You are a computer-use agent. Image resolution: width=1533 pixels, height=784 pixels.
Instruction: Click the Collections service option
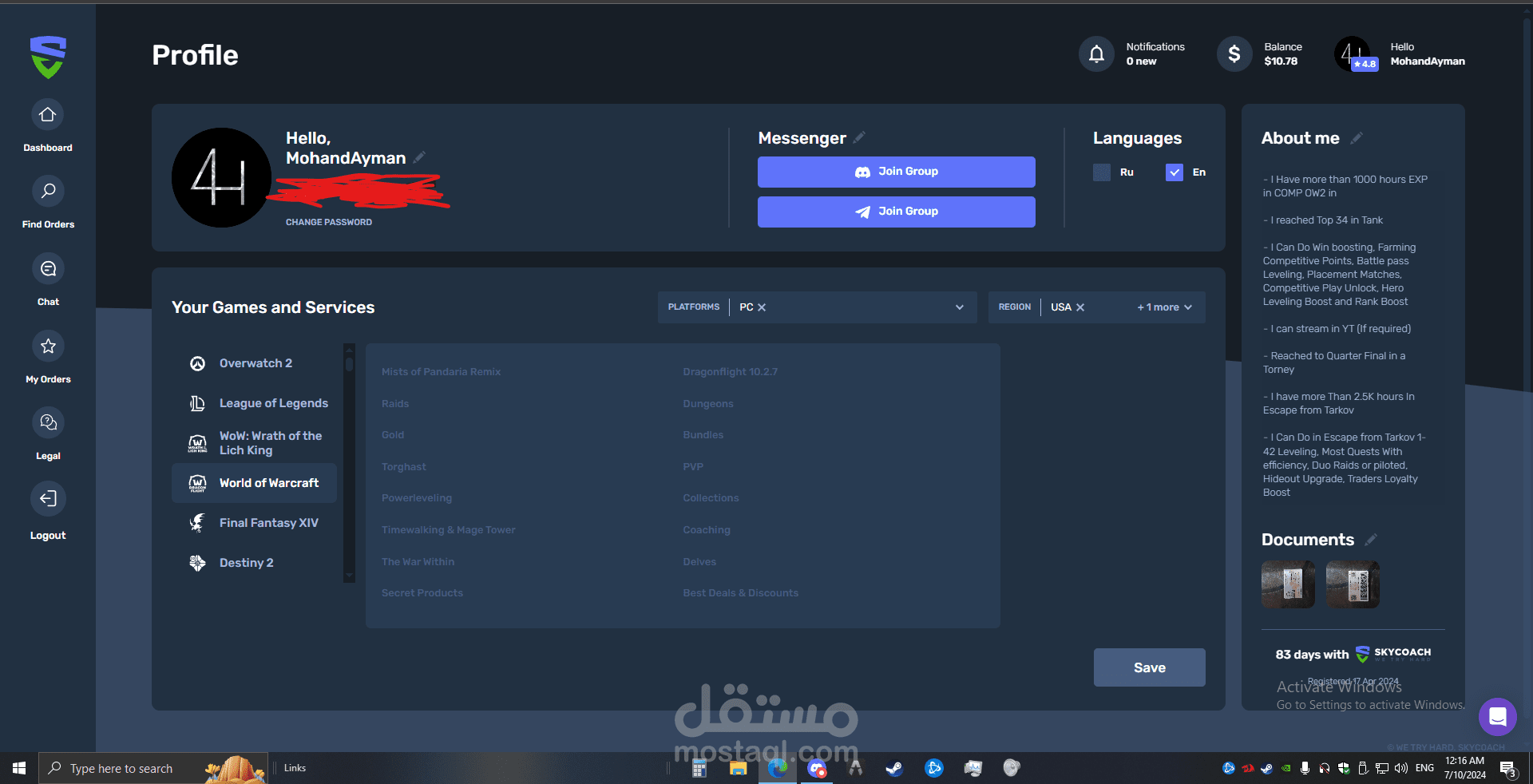(711, 498)
